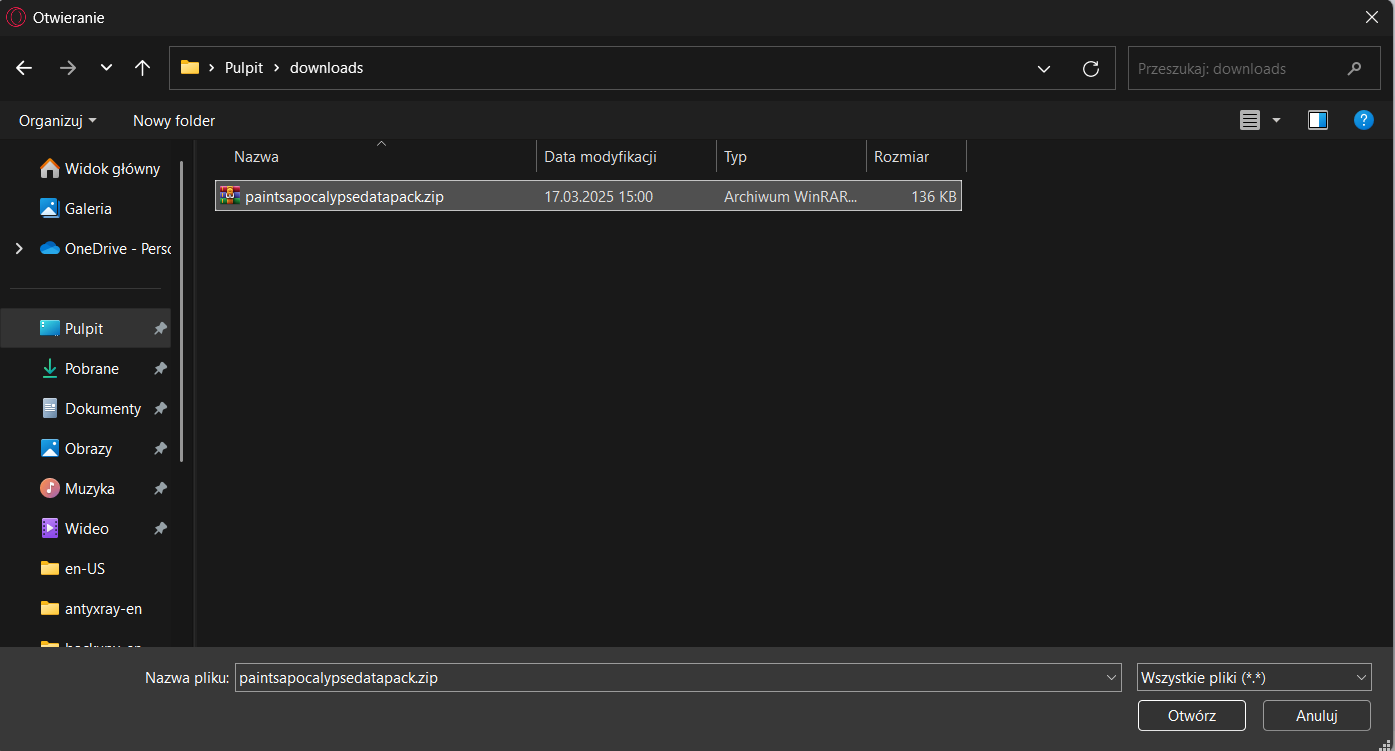Open the Help question mark icon
This screenshot has width=1395, height=751.
[x=1363, y=120]
